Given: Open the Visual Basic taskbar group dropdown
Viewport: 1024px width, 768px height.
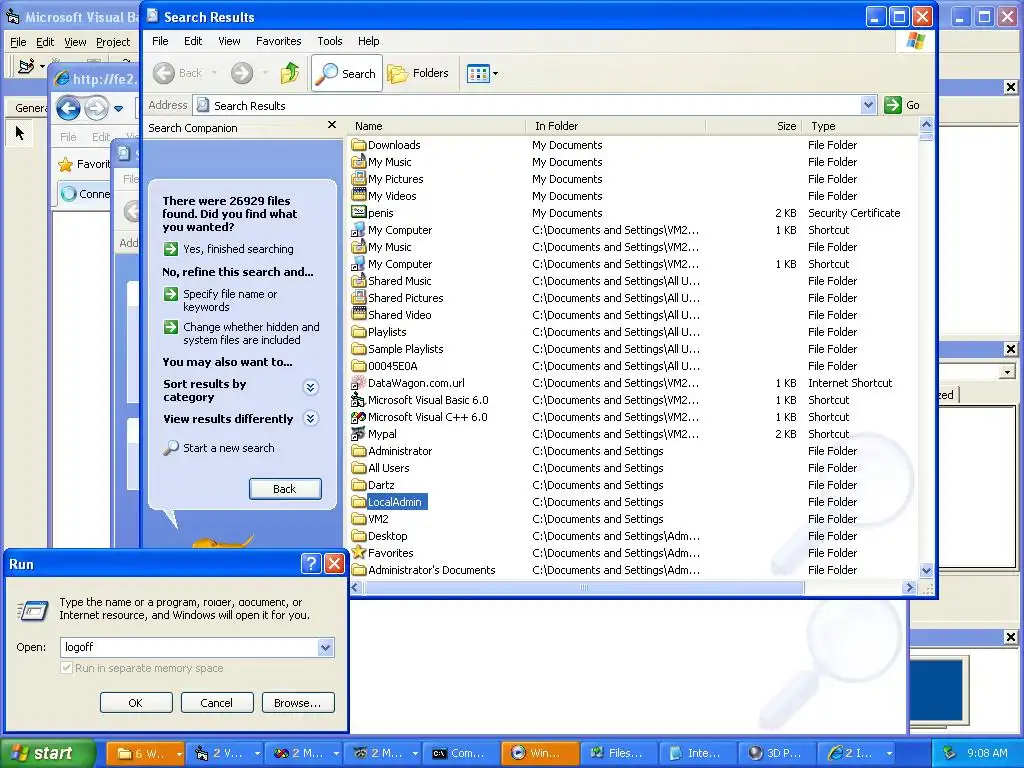Looking at the screenshot, I should (x=257, y=754).
